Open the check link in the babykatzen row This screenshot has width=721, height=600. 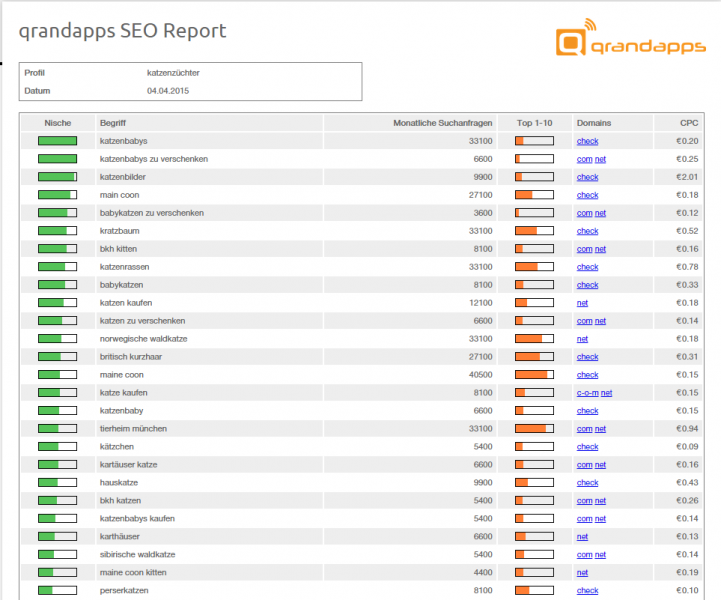[587, 285]
